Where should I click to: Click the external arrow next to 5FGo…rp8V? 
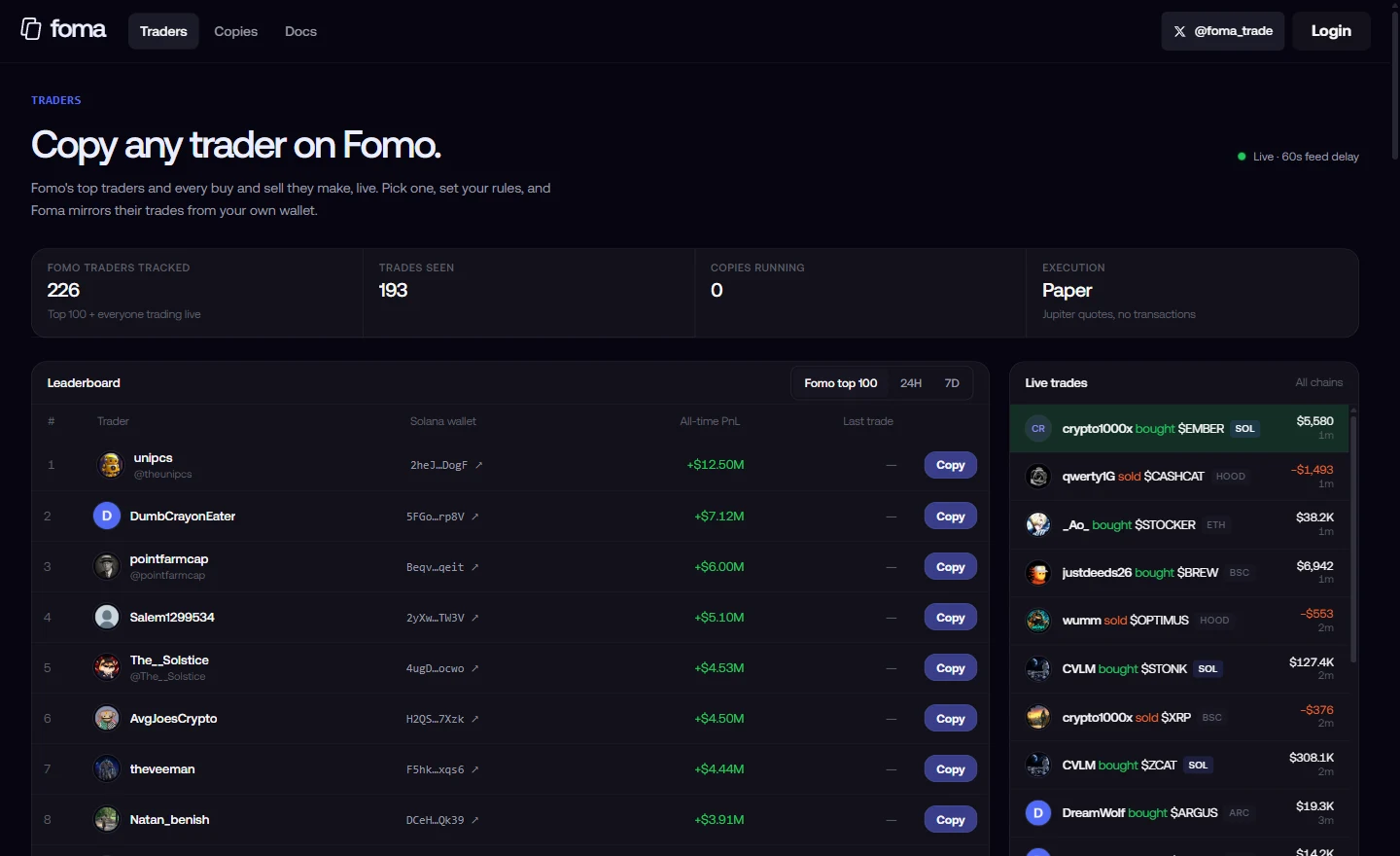click(x=475, y=517)
